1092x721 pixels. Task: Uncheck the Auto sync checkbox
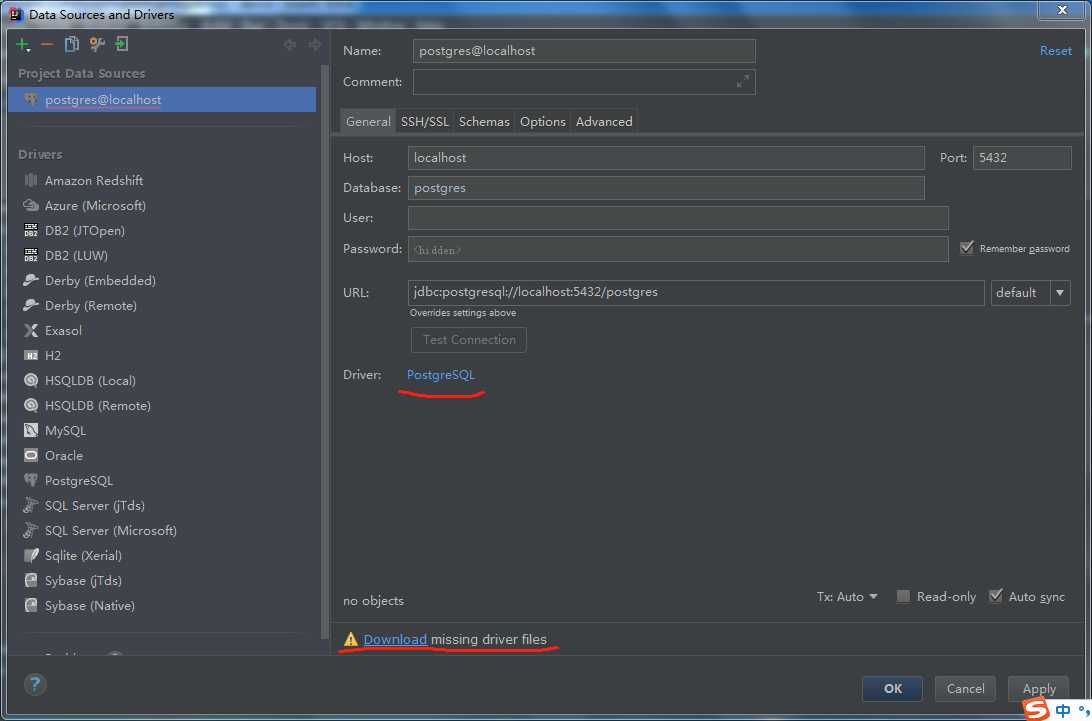coord(996,596)
